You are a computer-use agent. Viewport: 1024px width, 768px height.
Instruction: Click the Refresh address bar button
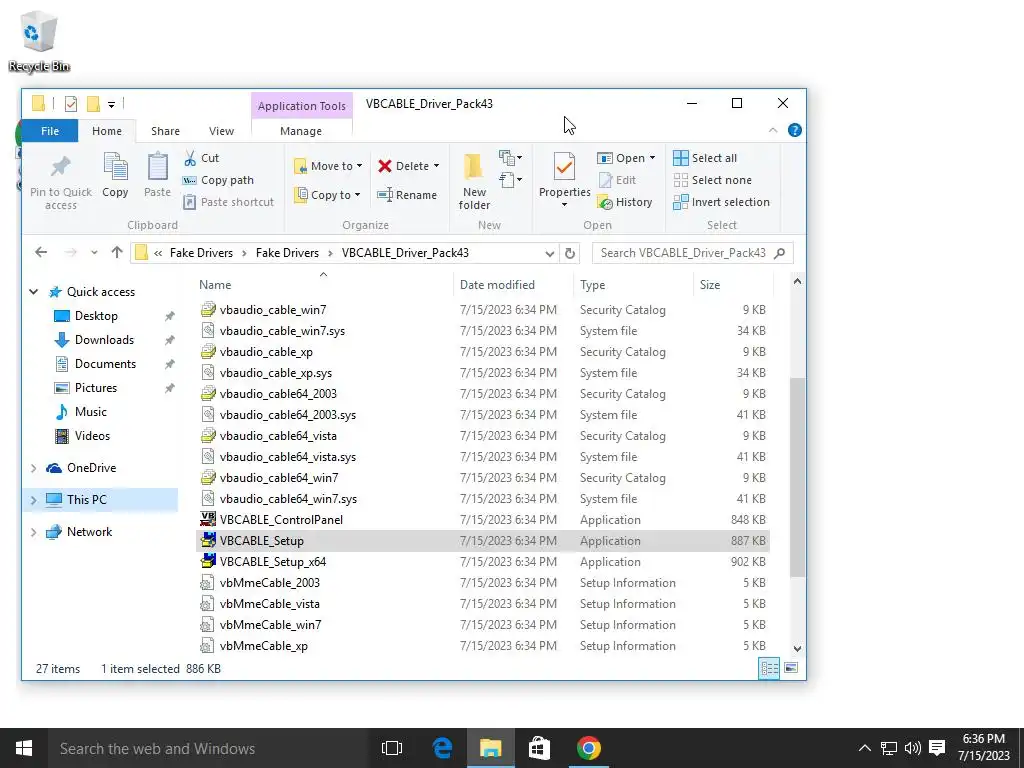tap(569, 253)
